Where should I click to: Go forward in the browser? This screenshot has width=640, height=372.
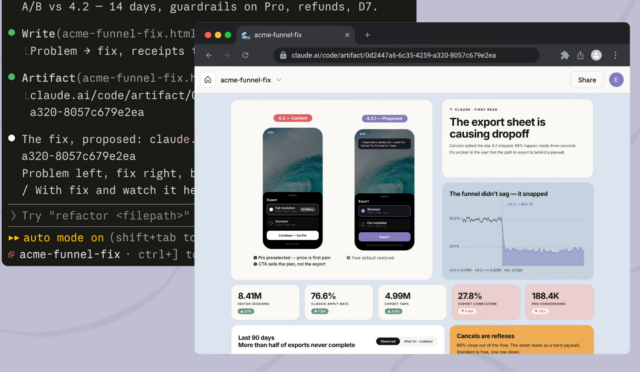click(227, 55)
